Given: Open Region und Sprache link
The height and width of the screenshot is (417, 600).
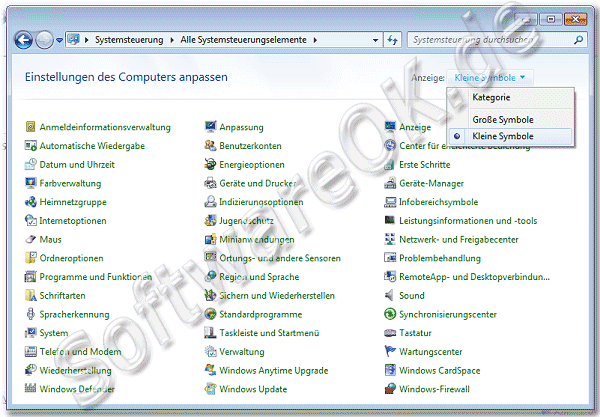Looking at the screenshot, I should [x=259, y=277].
